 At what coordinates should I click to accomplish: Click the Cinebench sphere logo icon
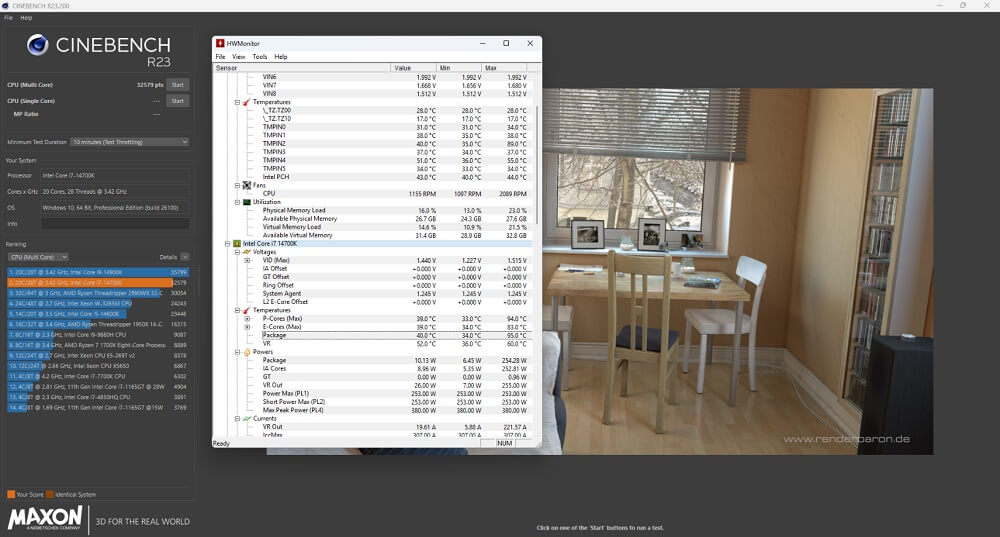click(38, 44)
